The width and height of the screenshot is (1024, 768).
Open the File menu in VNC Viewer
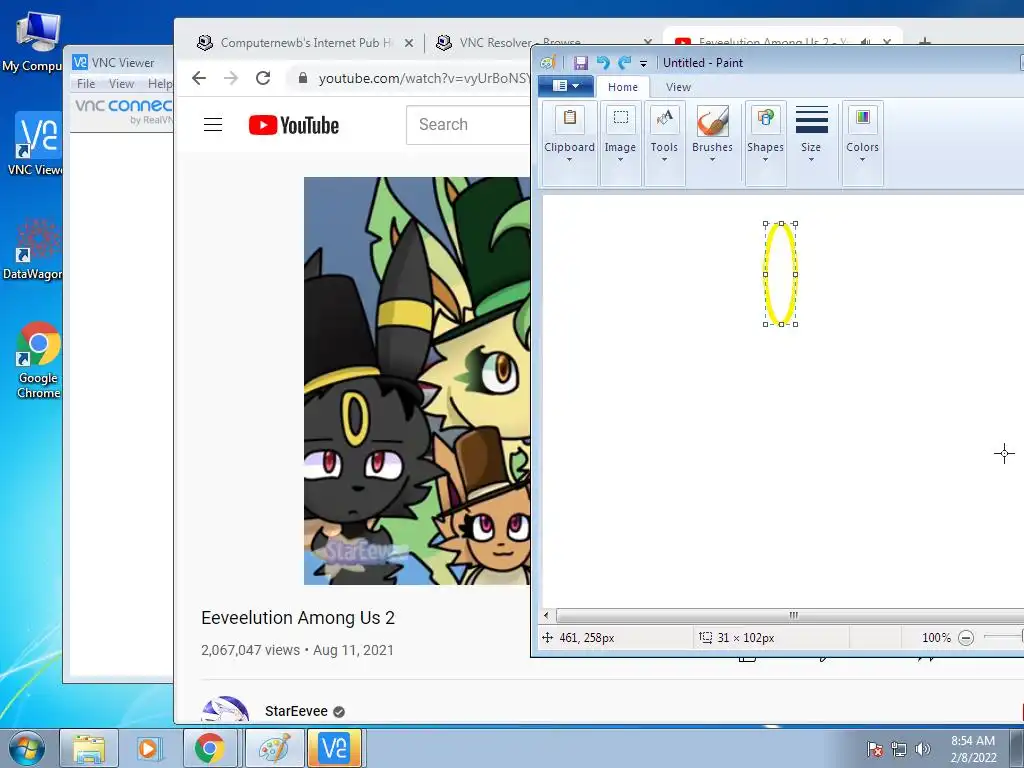tap(86, 84)
